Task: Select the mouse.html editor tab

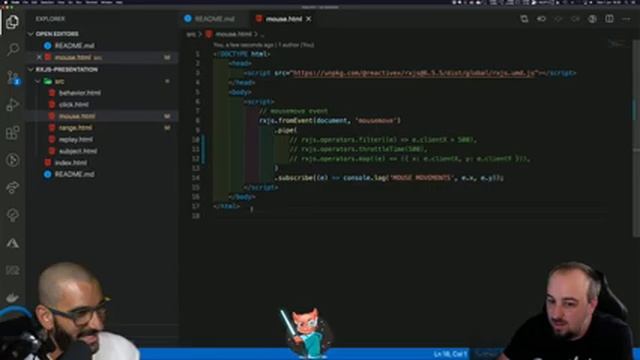Action: [283, 19]
